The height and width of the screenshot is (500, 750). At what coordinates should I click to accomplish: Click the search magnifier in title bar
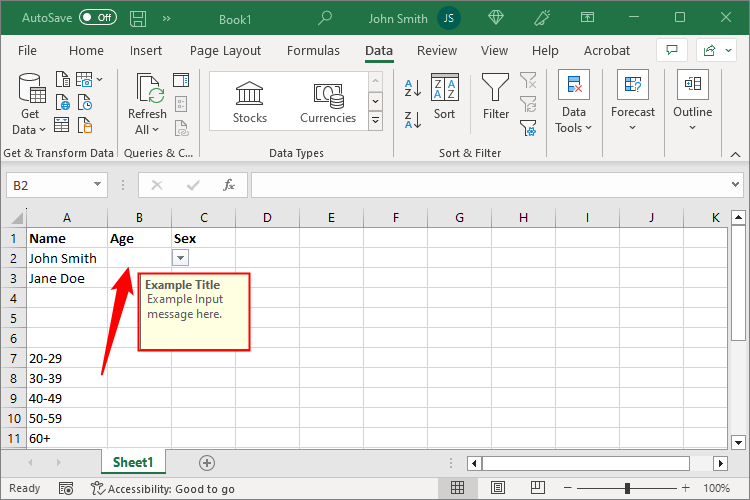[x=325, y=18]
